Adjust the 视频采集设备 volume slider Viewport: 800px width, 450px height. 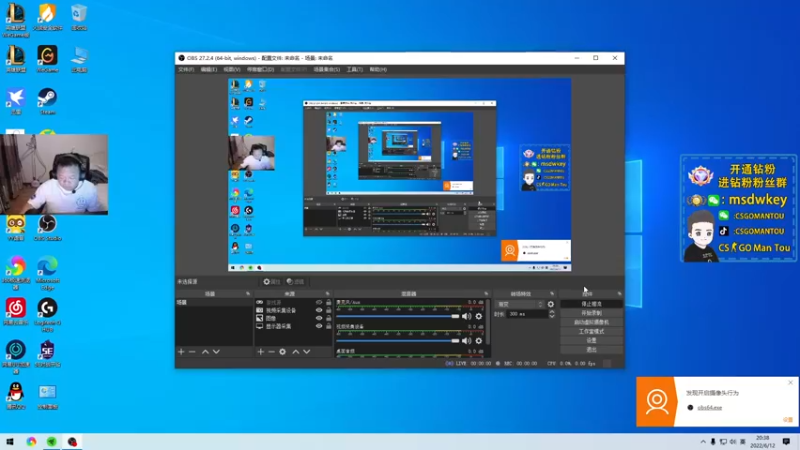398,341
